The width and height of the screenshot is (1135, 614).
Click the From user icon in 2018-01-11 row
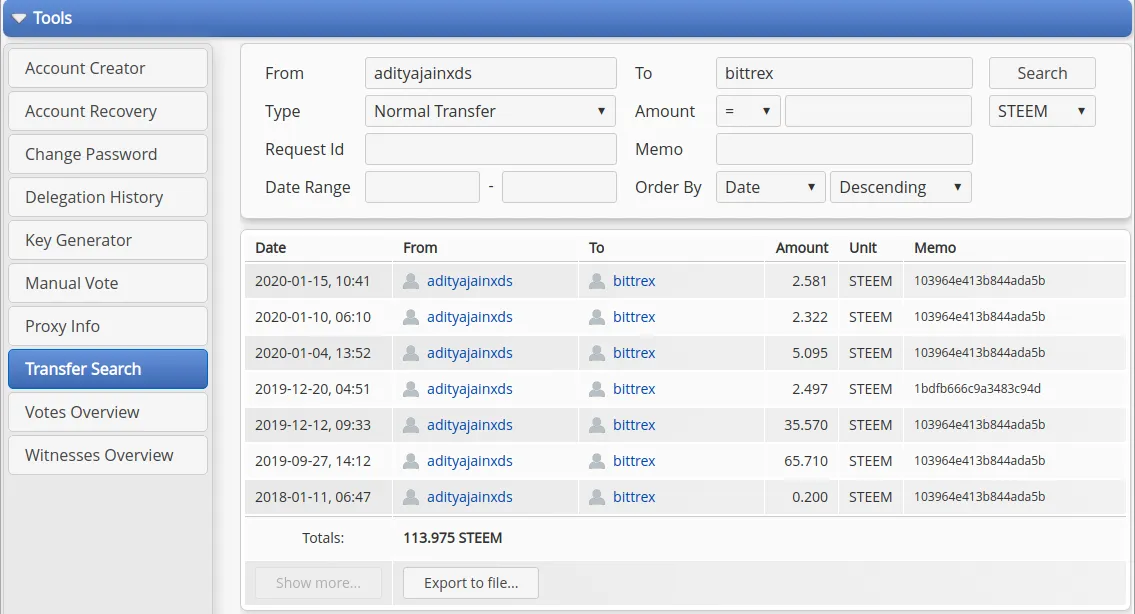click(410, 497)
